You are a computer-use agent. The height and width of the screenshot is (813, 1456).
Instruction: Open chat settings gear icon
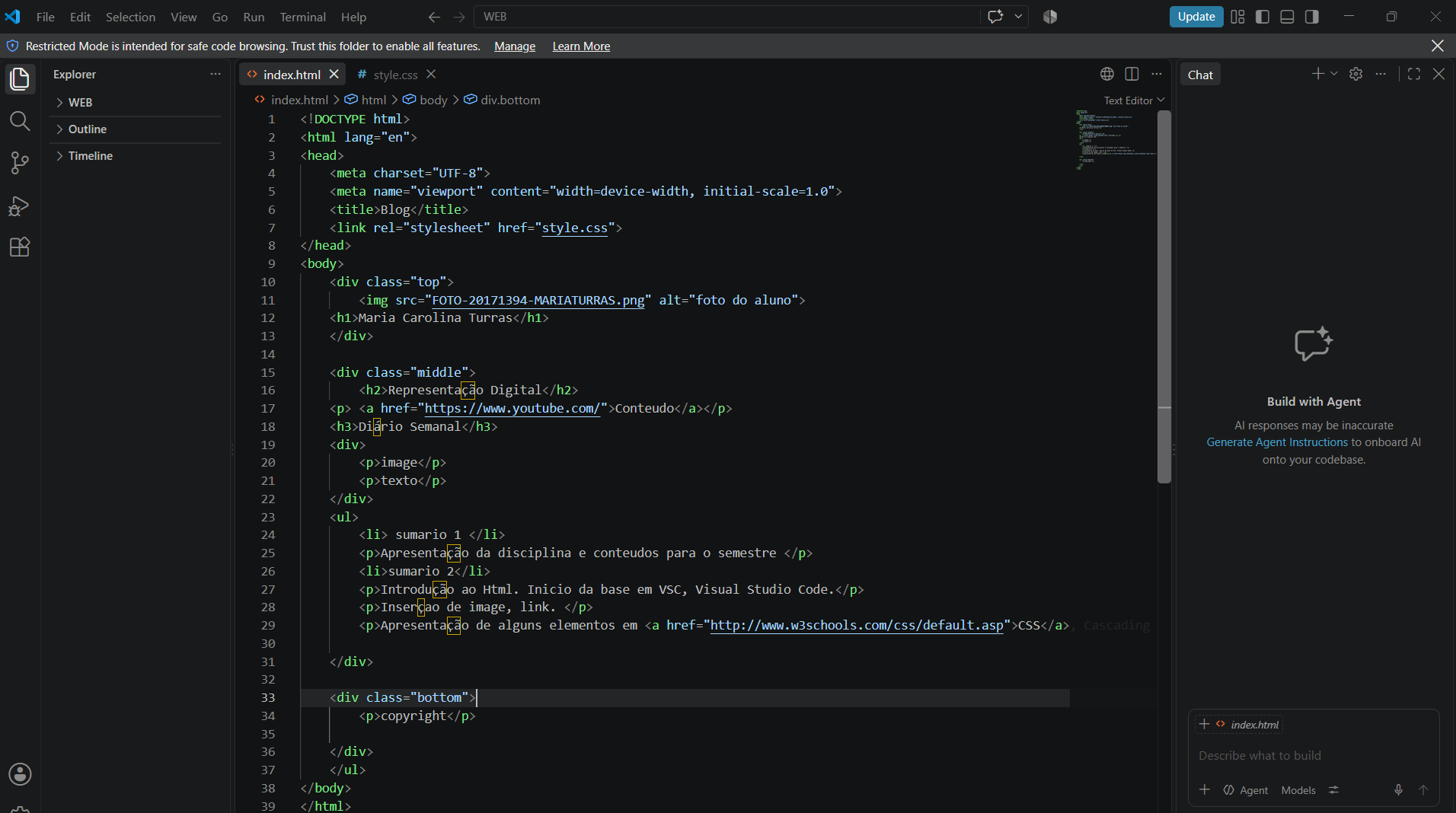click(1355, 74)
